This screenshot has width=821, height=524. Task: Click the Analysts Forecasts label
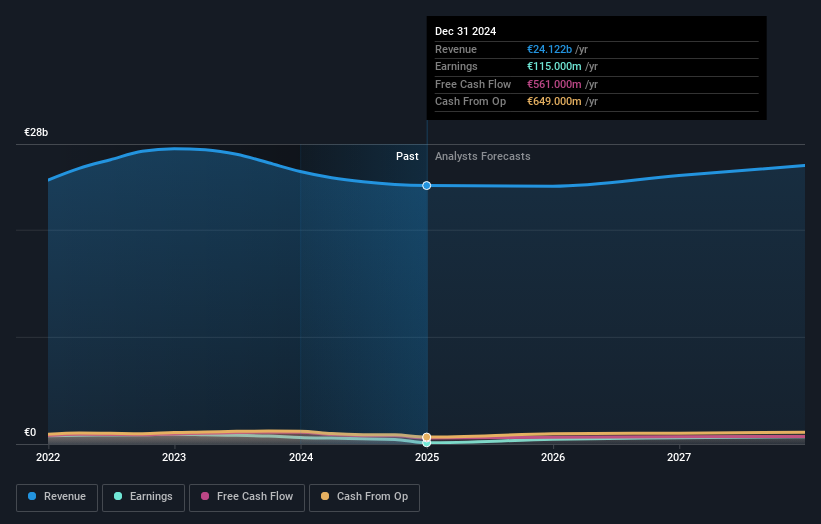483,156
